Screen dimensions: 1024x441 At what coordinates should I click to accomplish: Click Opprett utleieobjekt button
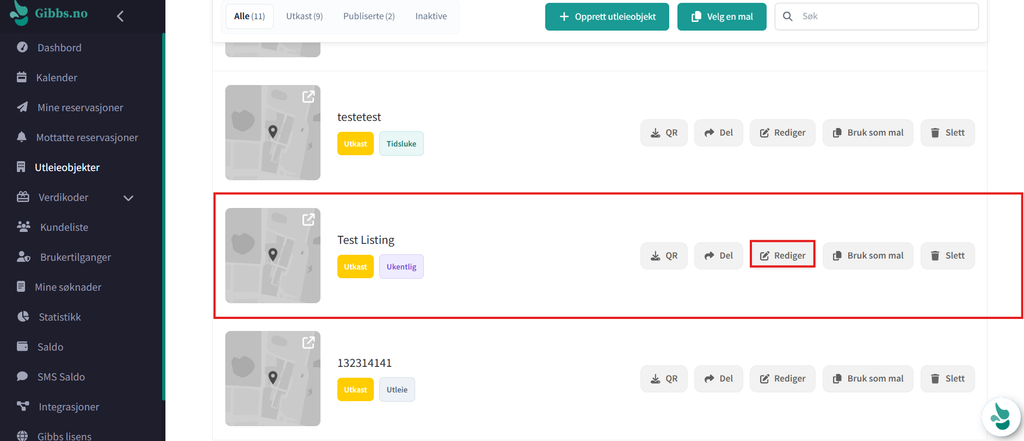[607, 16]
